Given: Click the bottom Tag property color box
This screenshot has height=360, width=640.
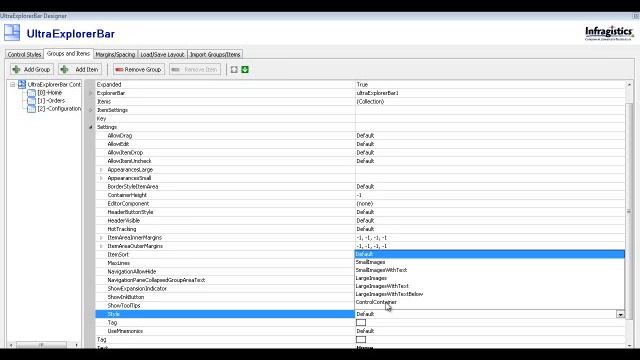Looking at the screenshot, I should (361, 339).
